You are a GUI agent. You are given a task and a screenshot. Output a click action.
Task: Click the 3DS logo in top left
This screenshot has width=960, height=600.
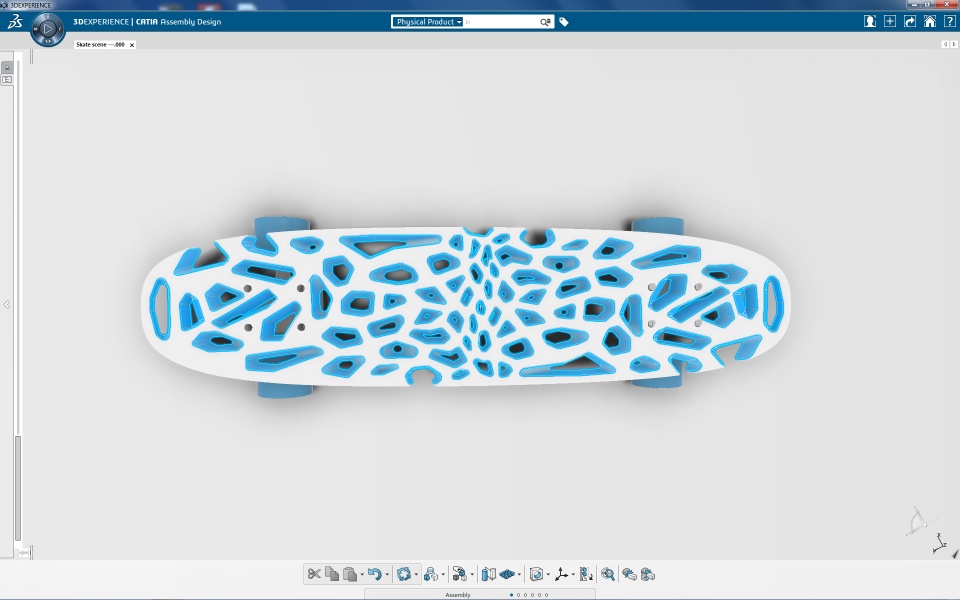(15, 22)
